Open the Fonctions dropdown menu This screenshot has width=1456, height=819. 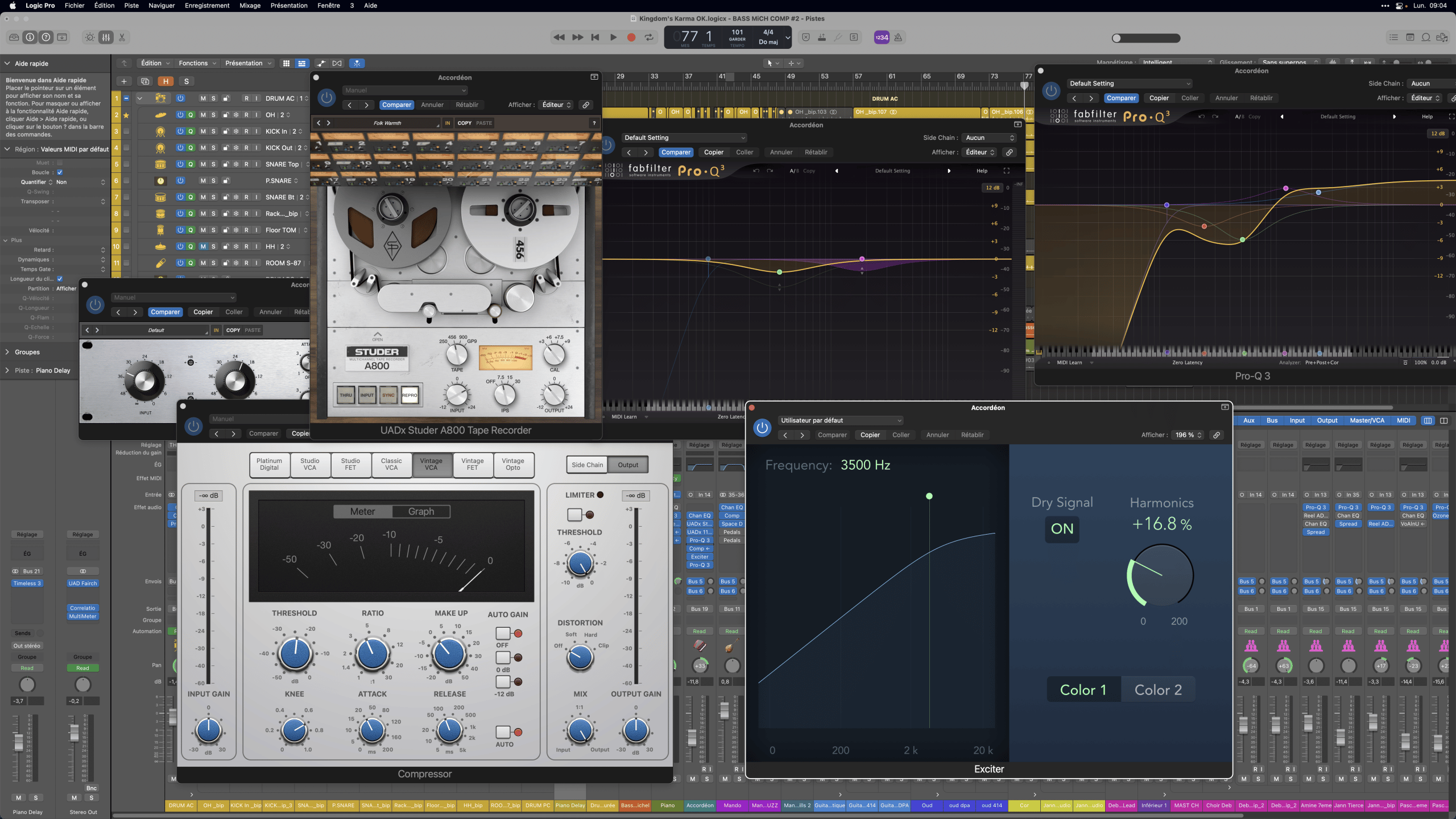click(197, 63)
